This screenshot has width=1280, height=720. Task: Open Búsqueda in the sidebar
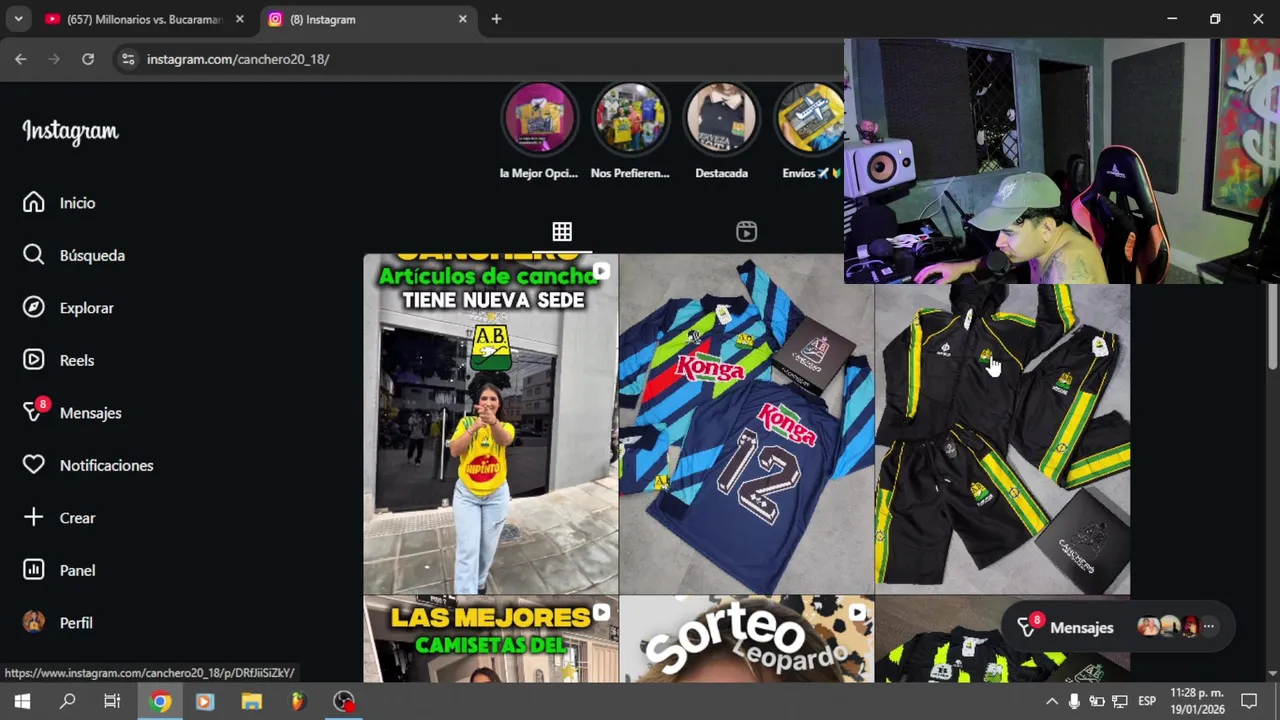pos(73,255)
